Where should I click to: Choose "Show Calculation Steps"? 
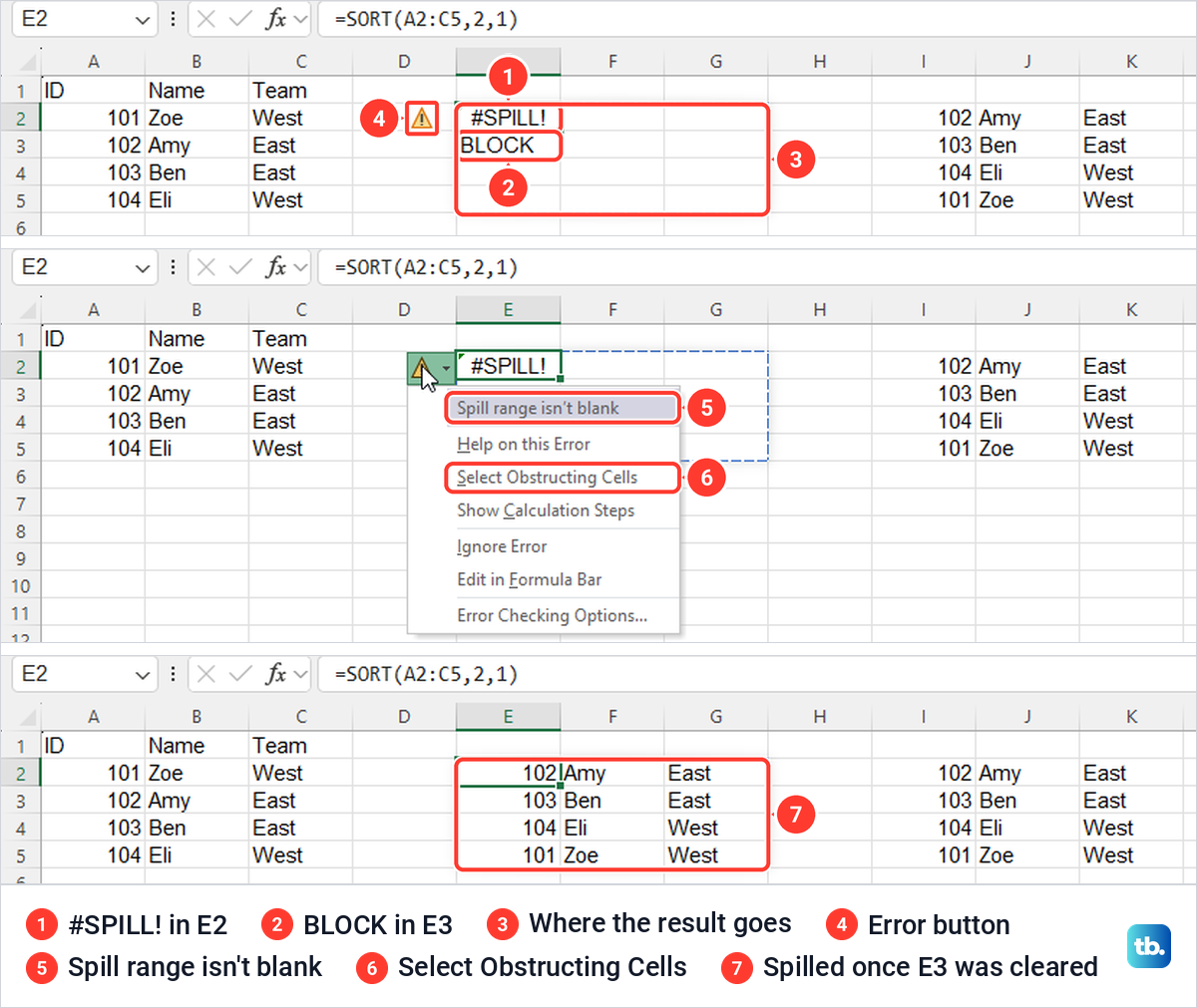[x=546, y=510]
